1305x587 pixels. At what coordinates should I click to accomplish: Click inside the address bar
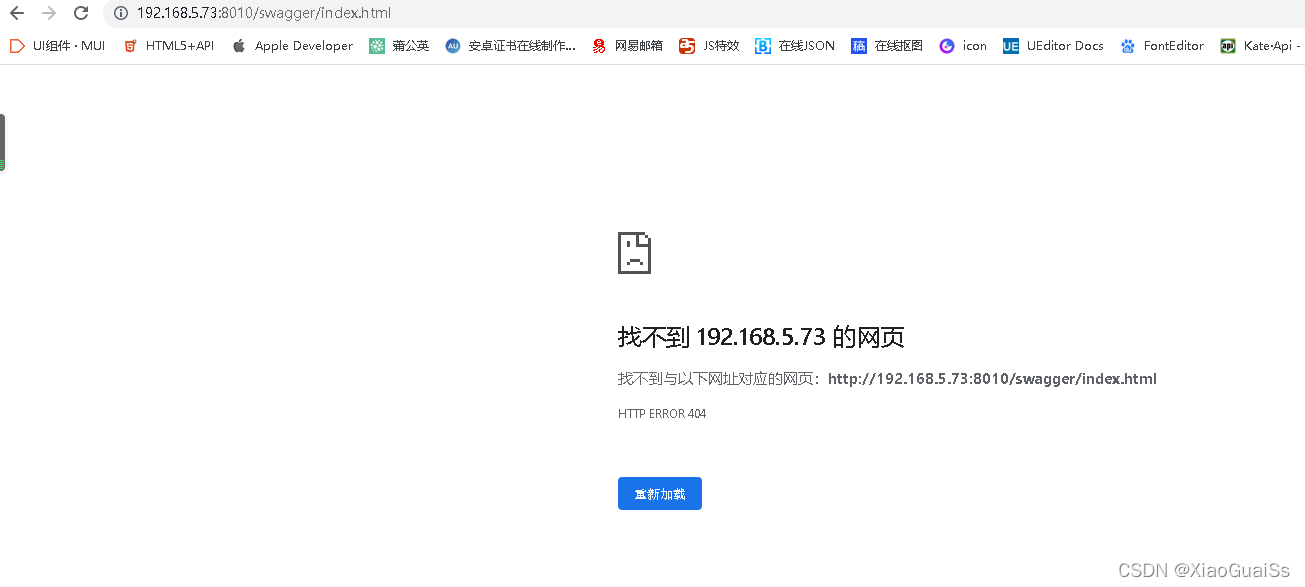click(x=300, y=14)
